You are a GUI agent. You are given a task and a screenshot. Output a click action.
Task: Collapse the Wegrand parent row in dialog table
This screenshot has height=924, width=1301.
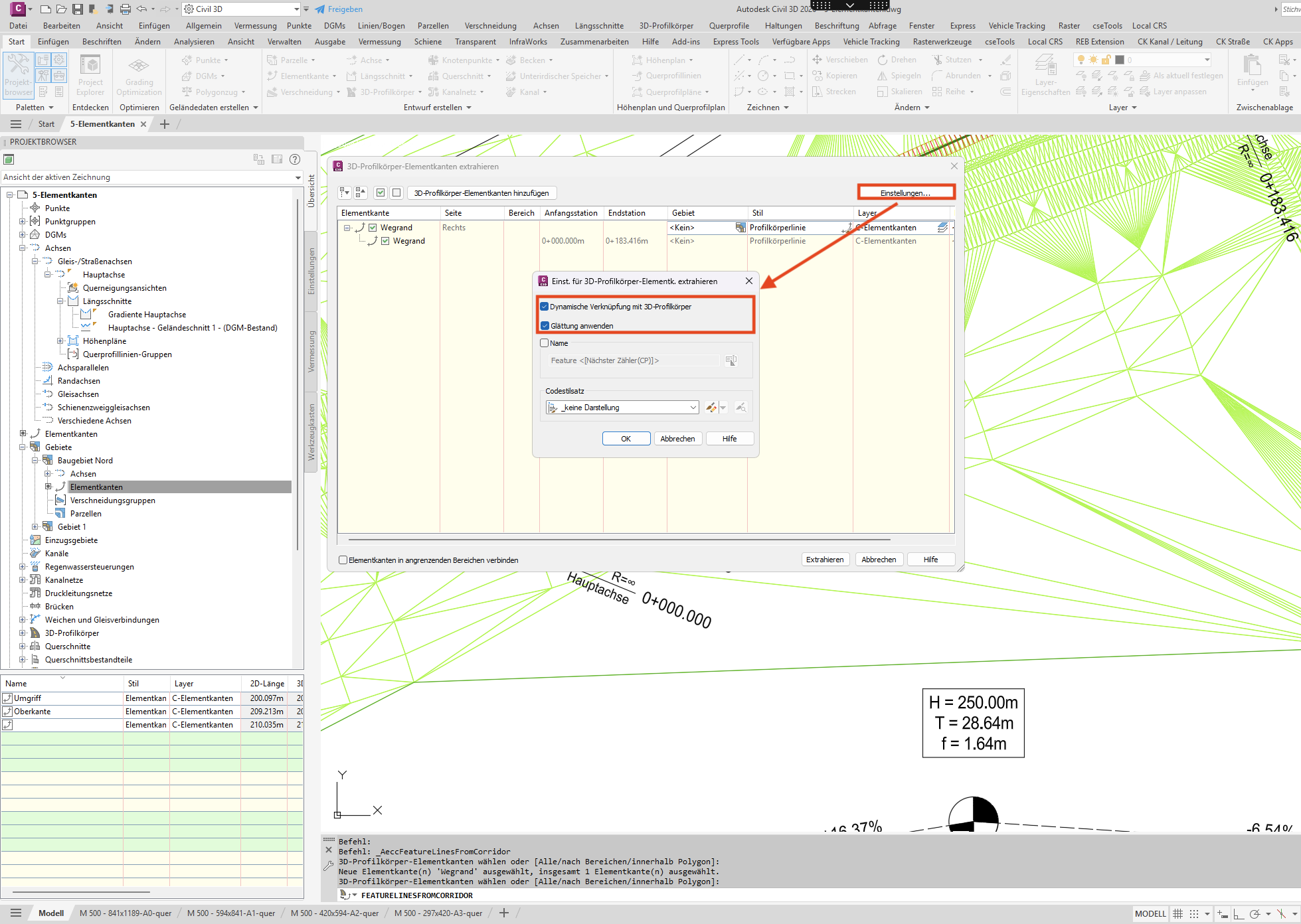point(347,228)
